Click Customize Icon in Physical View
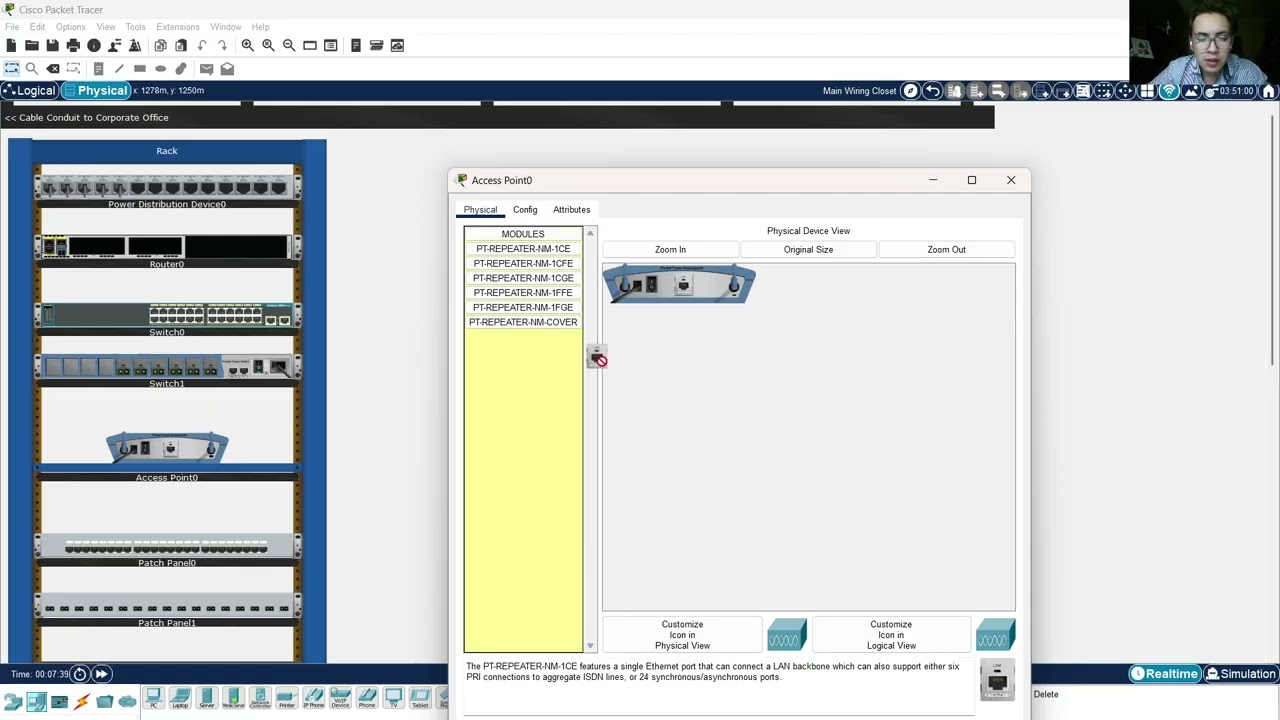This screenshot has height=720, width=1280. click(682, 635)
